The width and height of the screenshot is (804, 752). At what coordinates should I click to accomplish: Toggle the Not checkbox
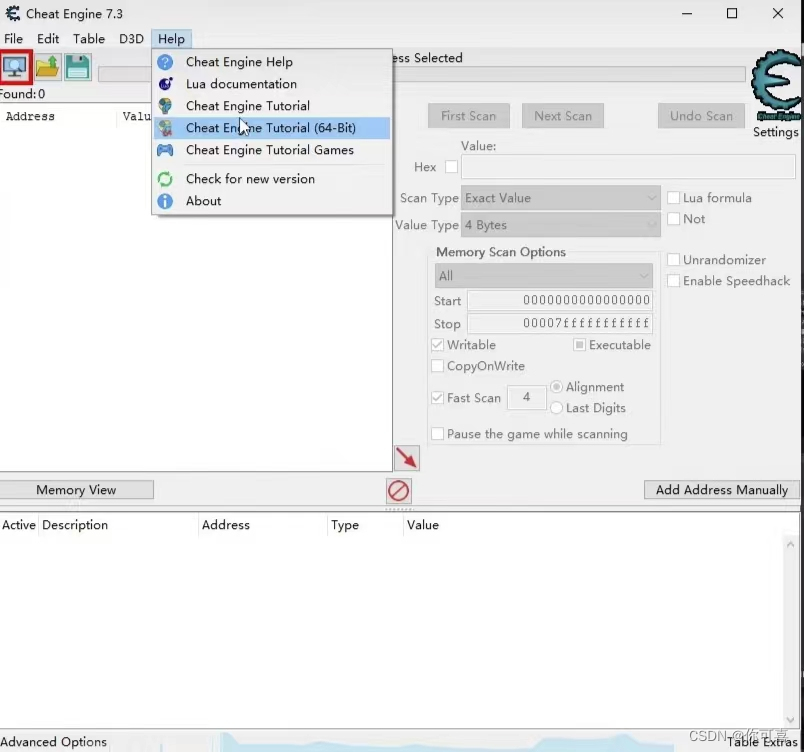tap(673, 219)
